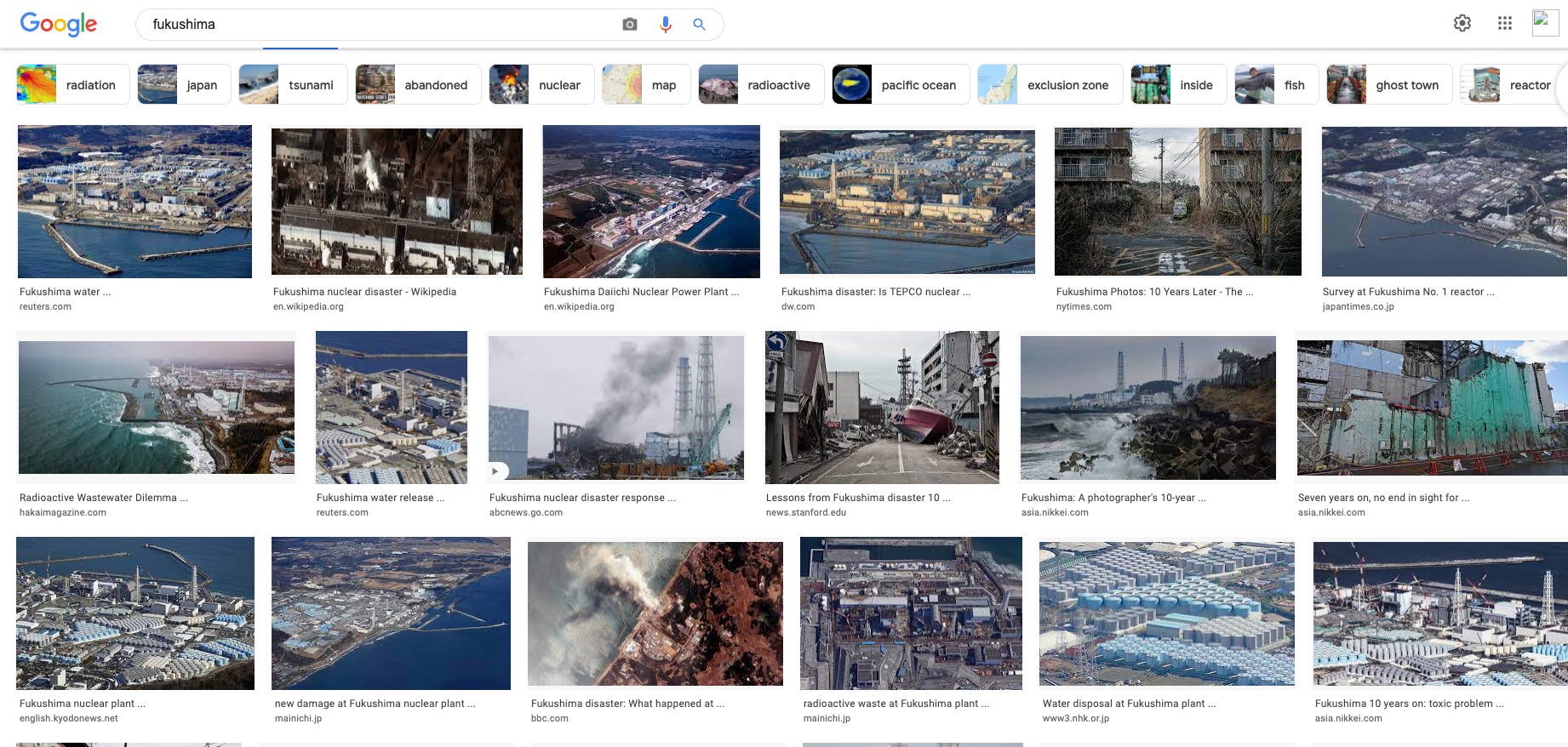Open the NHK water tanks image
This screenshot has width=1568, height=747.
1166,613
